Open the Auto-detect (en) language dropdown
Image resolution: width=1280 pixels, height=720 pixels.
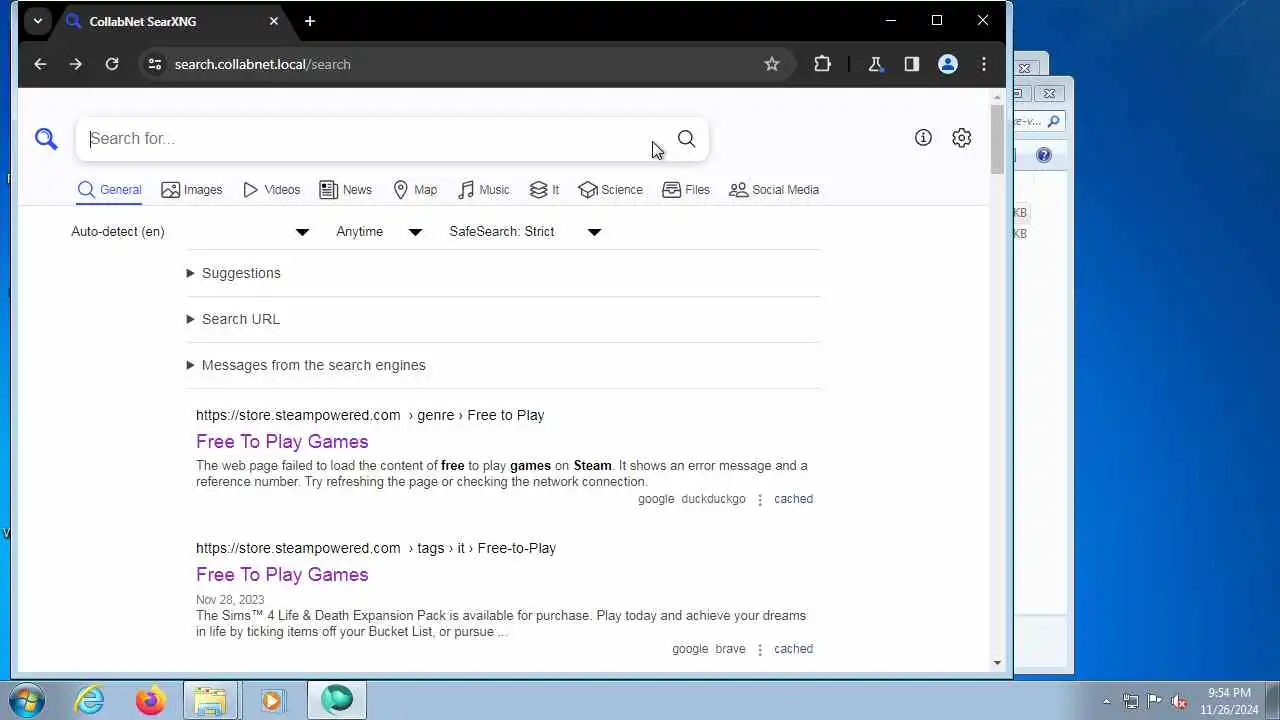pyautogui.click(x=190, y=231)
